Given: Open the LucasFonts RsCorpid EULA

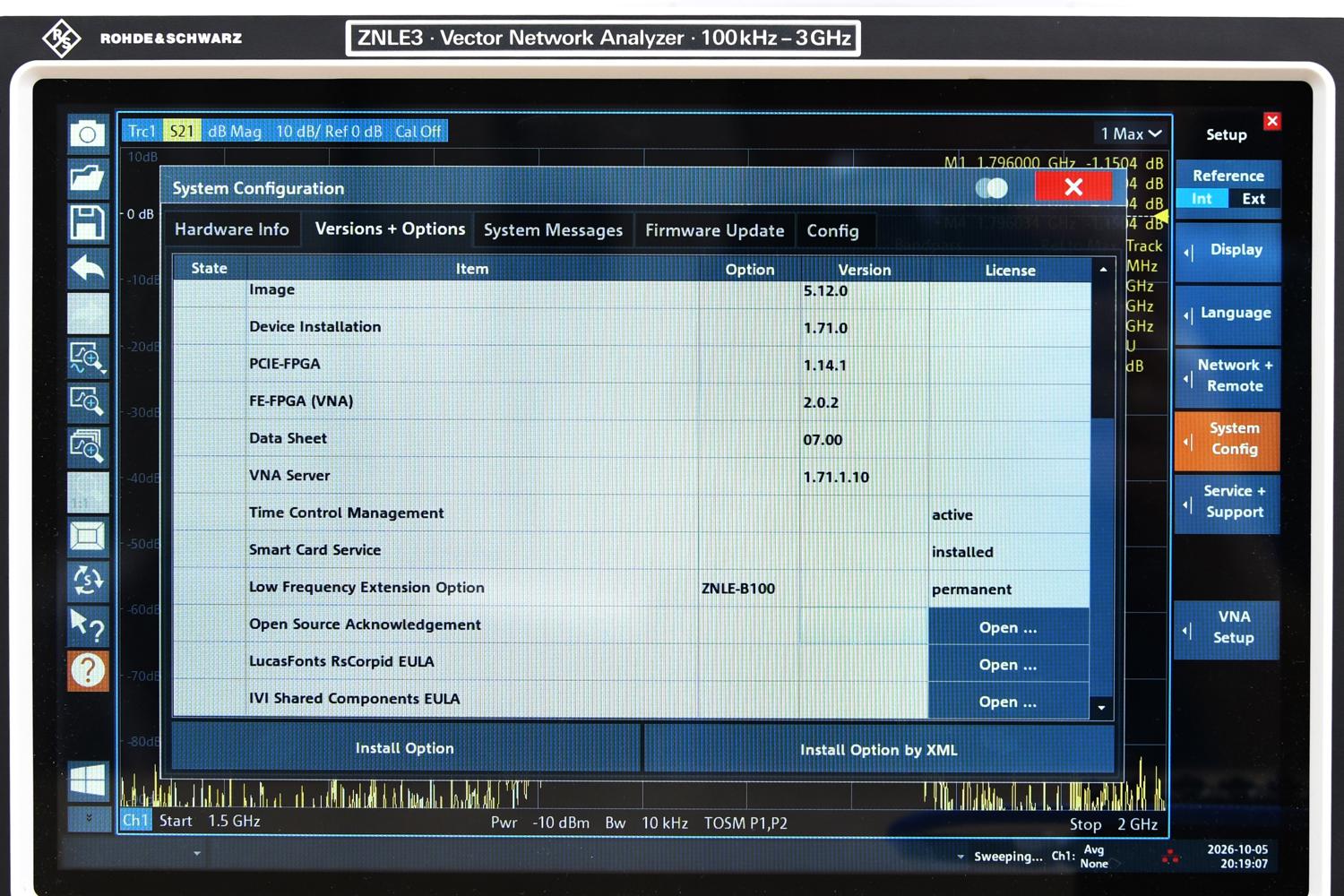Looking at the screenshot, I should point(1009,665).
